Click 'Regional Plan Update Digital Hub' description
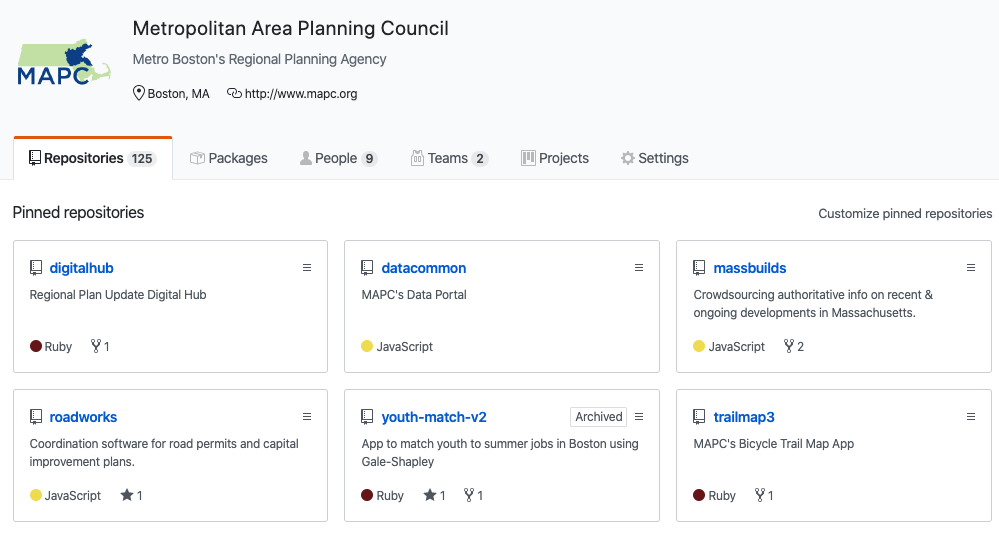The width and height of the screenshot is (999, 540). pyautogui.click(x=118, y=295)
